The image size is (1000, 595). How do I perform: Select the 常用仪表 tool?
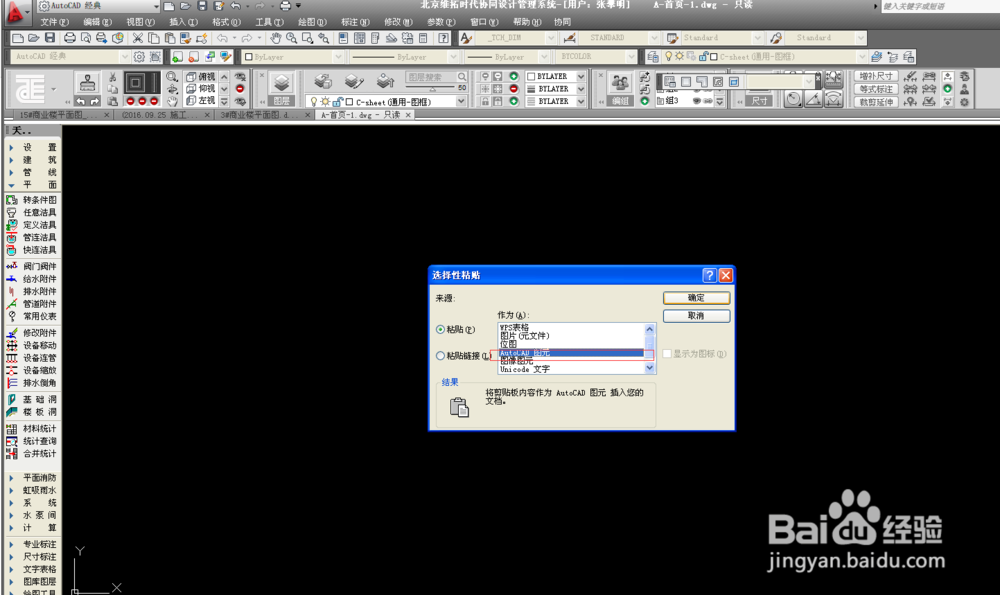[33, 316]
